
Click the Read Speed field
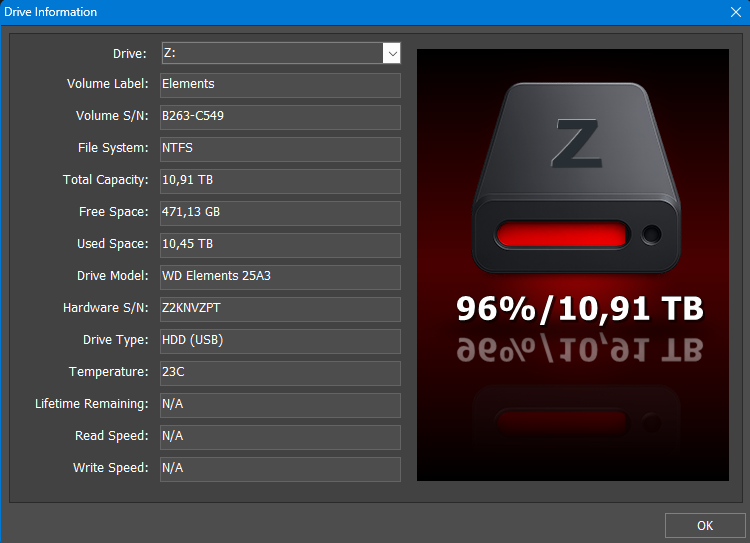coord(280,437)
